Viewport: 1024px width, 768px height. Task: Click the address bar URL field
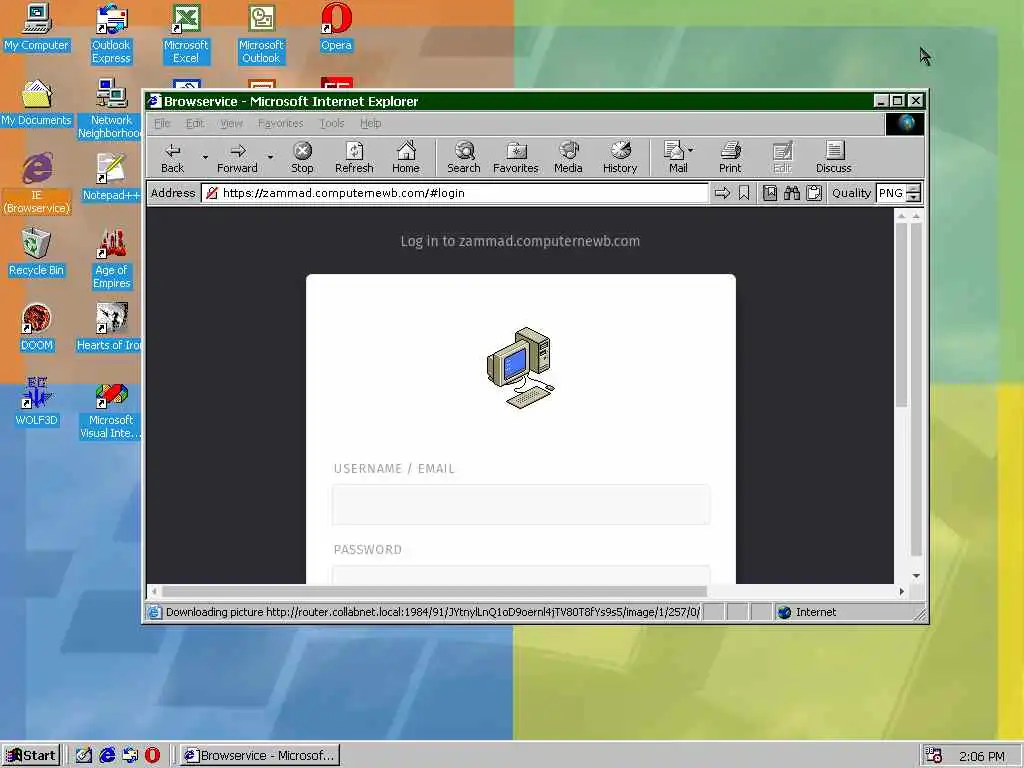[x=455, y=193]
